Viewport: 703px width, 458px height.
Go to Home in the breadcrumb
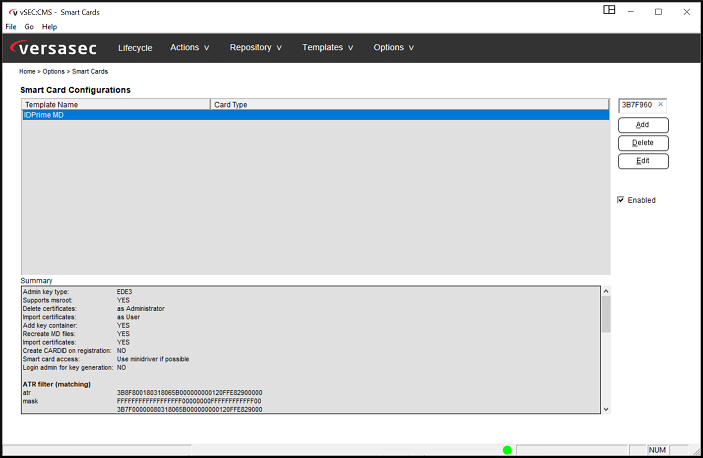(x=27, y=72)
